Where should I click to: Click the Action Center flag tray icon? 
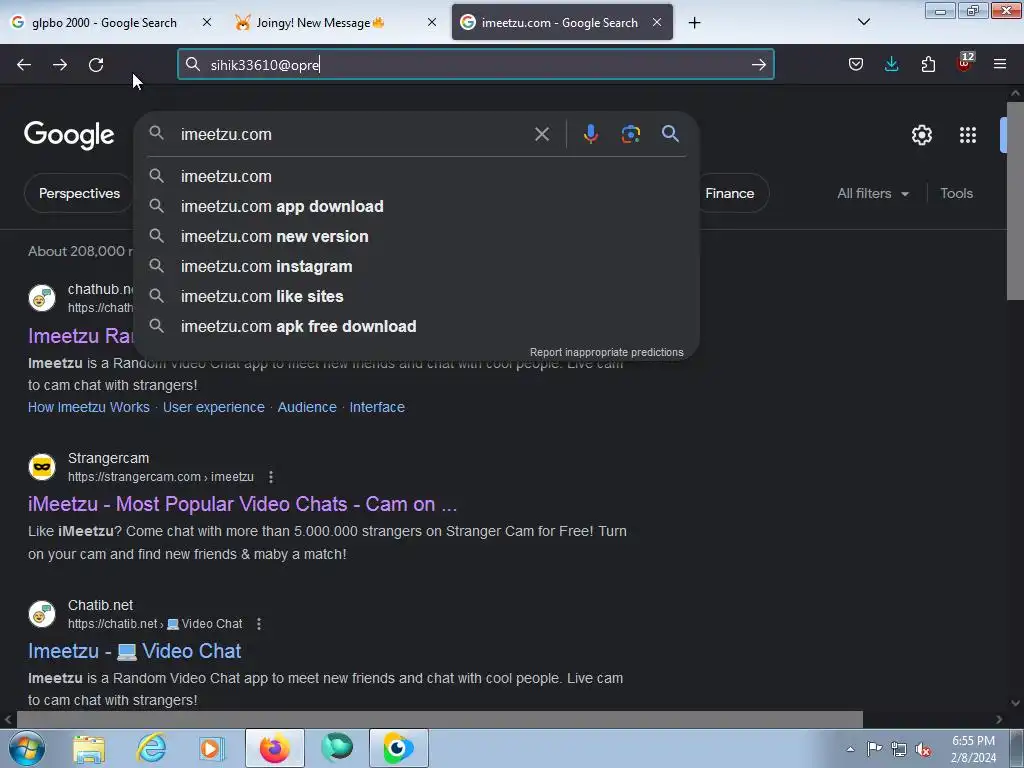tap(874, 749)
